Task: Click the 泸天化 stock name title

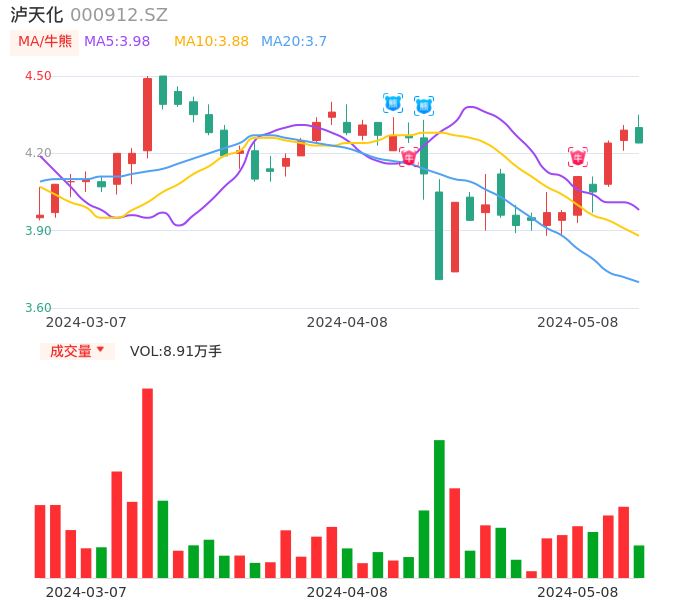Action: tap(37, 15)
